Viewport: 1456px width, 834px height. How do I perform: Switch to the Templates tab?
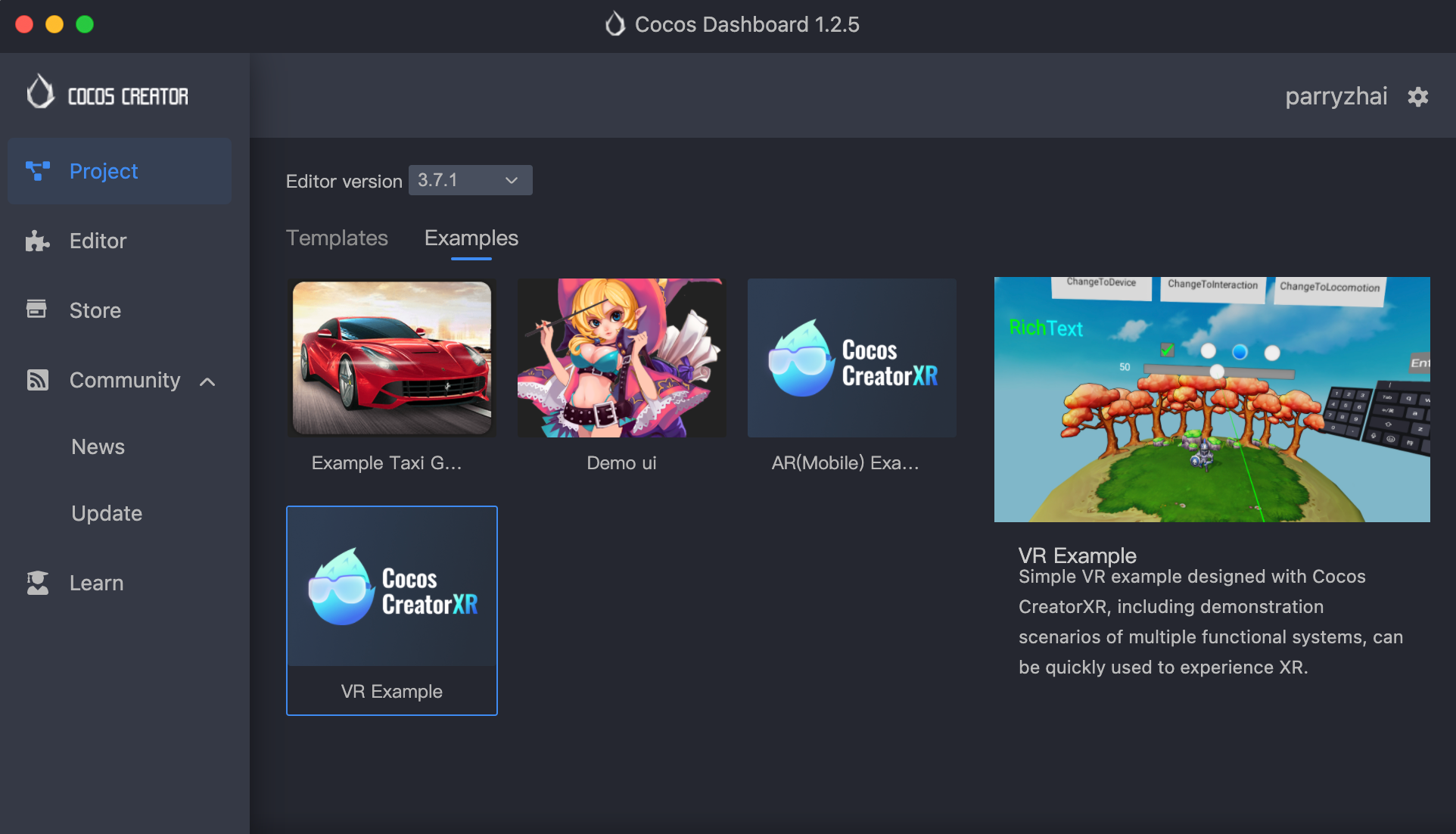point(337,238)
